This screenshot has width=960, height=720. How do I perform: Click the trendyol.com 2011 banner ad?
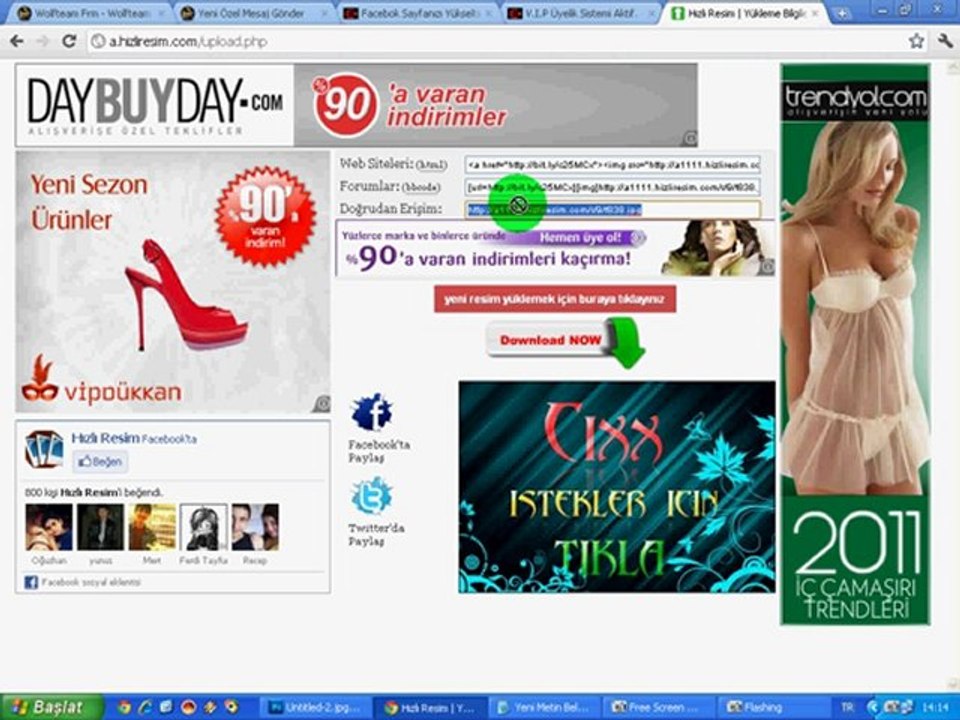855,344
